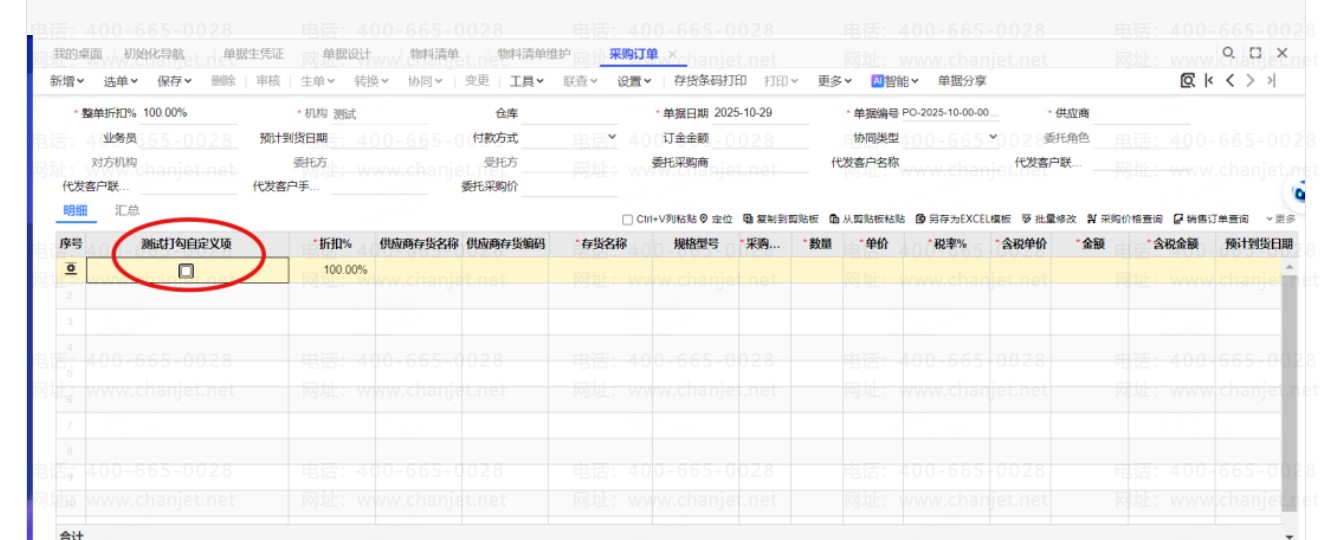The height and width of the screenshot is (540, 1331).
Task: Click 复制到剪贴板 copy icon
Action: coord(748,219)
